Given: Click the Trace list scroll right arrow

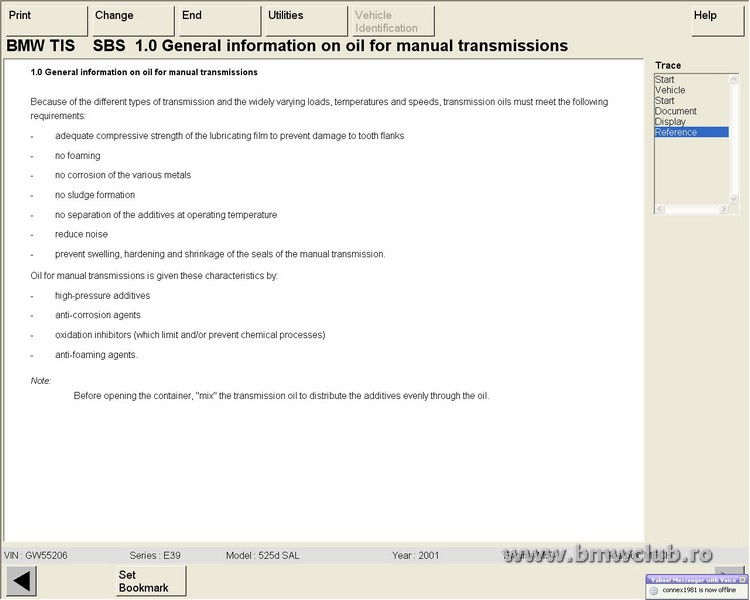Looking at the screenshot, I should (723, 209).
